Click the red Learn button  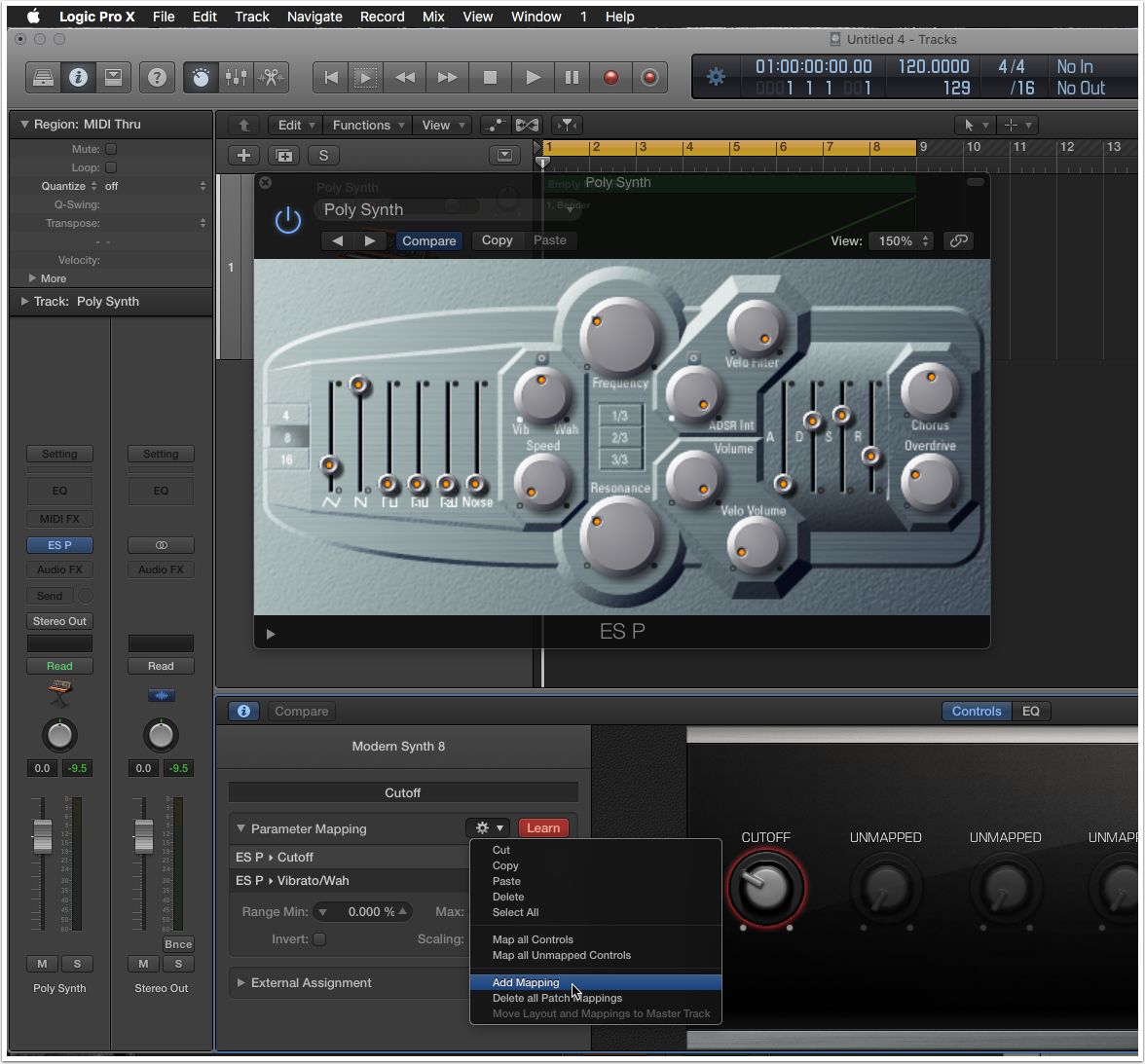(543, 828)
